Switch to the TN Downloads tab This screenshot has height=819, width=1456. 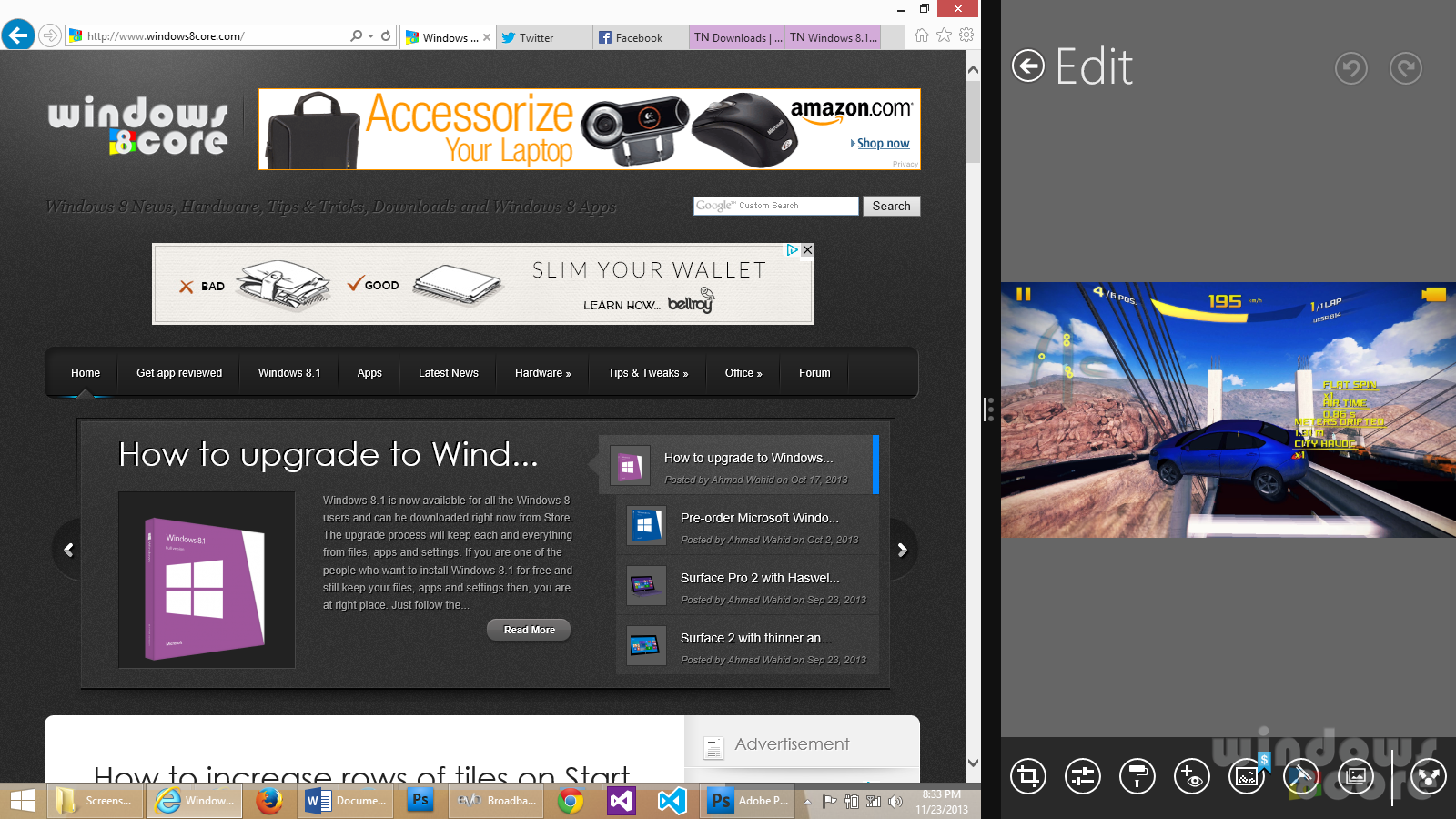(736, 37)
